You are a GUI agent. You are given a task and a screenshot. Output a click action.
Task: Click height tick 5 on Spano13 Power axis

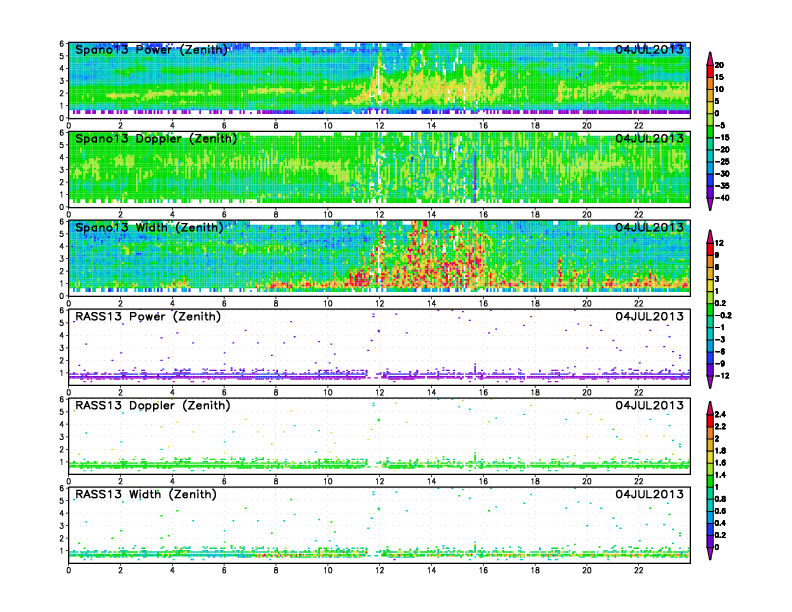(x=62, y=56)
